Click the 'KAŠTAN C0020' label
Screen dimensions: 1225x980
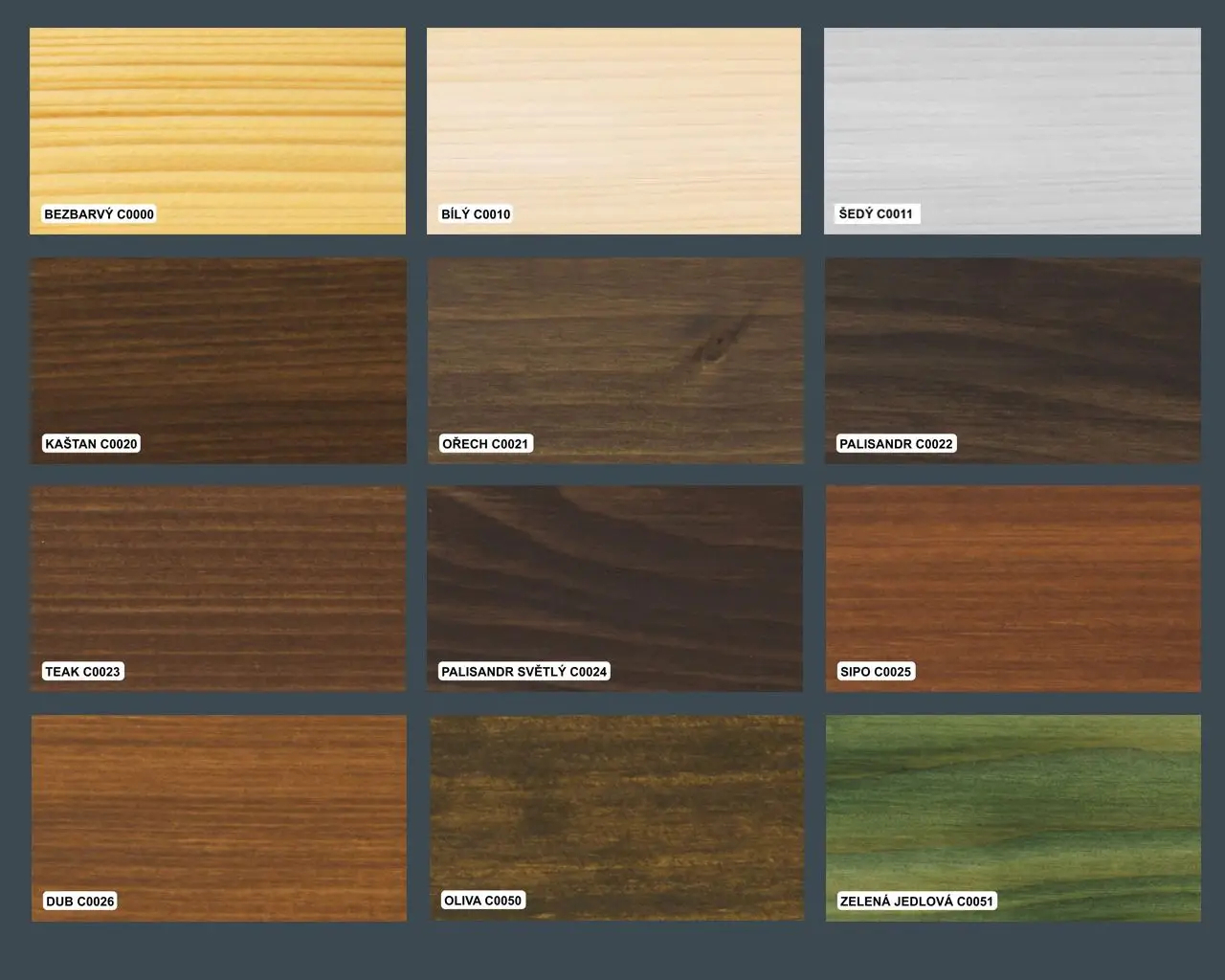coord(92,444)
